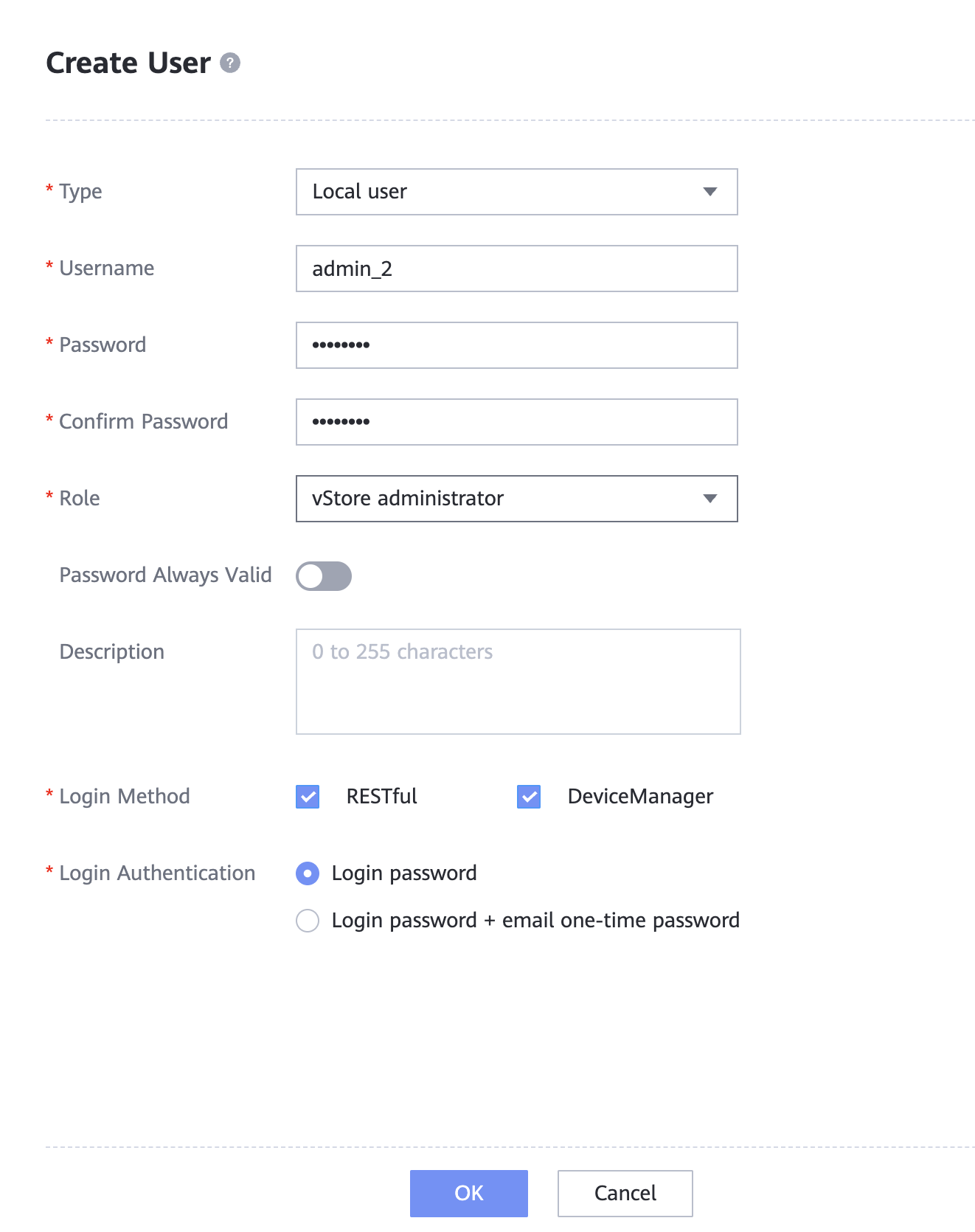Click the RESTful label text
Screen dimensions: 975x1232
pos(381,797)
